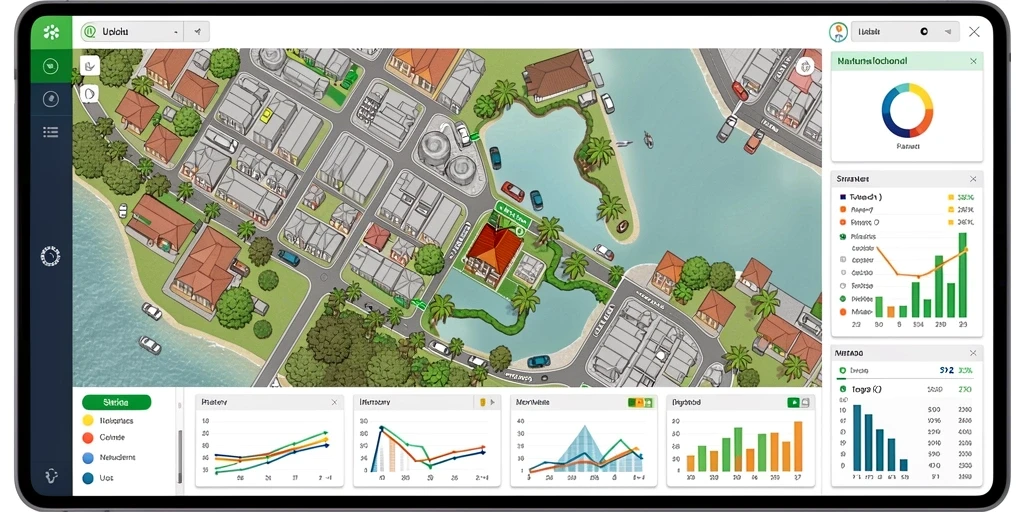Click second green circle row, bottom right panel

[906, 389]
